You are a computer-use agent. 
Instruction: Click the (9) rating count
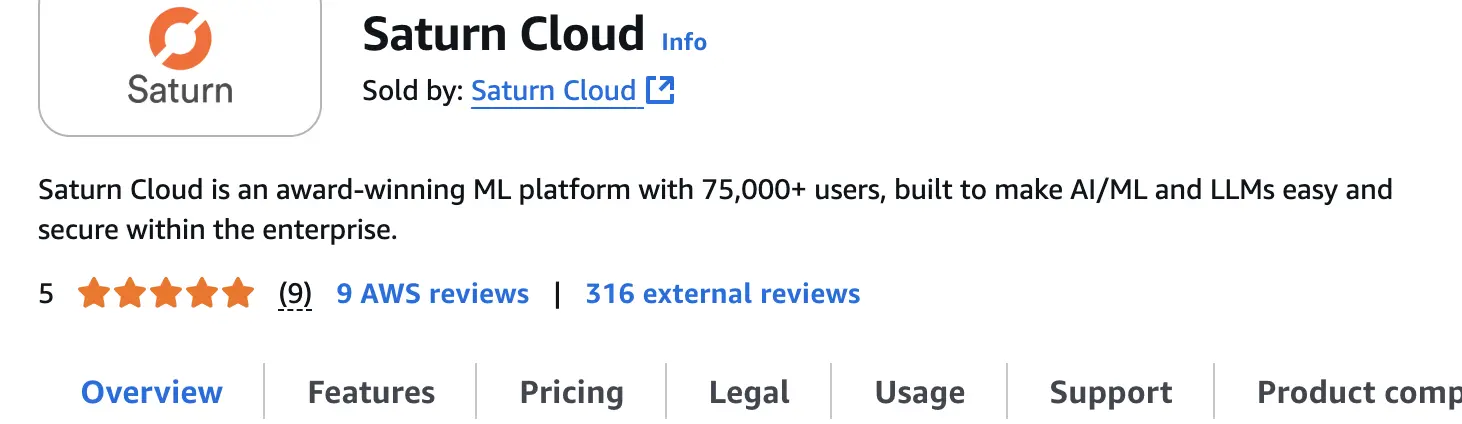click(x=295, y=294)
